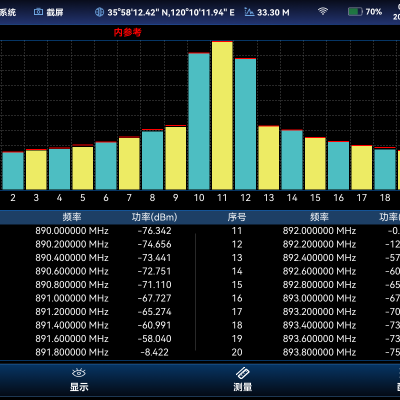Tap the 截屏 label in top bar
Image resolution: width=400 pixels, height=400 pixels.
click(55, 13)
